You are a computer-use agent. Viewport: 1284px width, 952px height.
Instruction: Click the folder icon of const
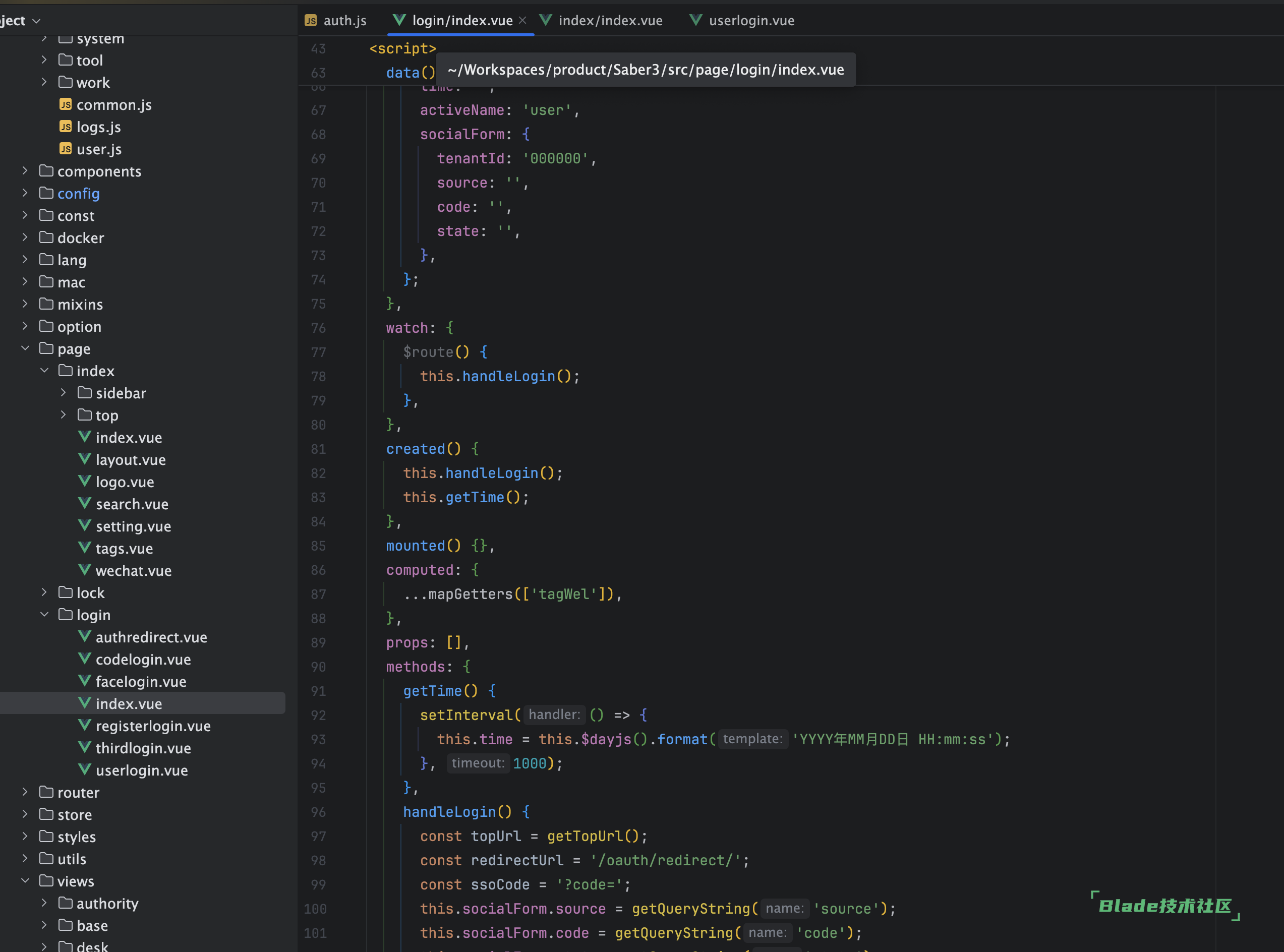pyautogui.click(x=46, y=215)
